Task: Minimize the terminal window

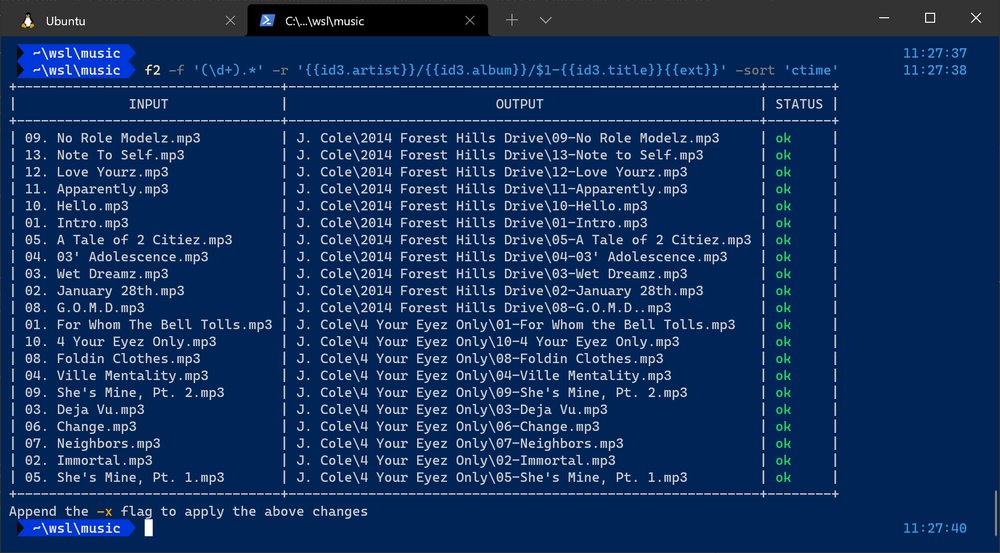Action: pyautogui.click(x=884, y=18)
